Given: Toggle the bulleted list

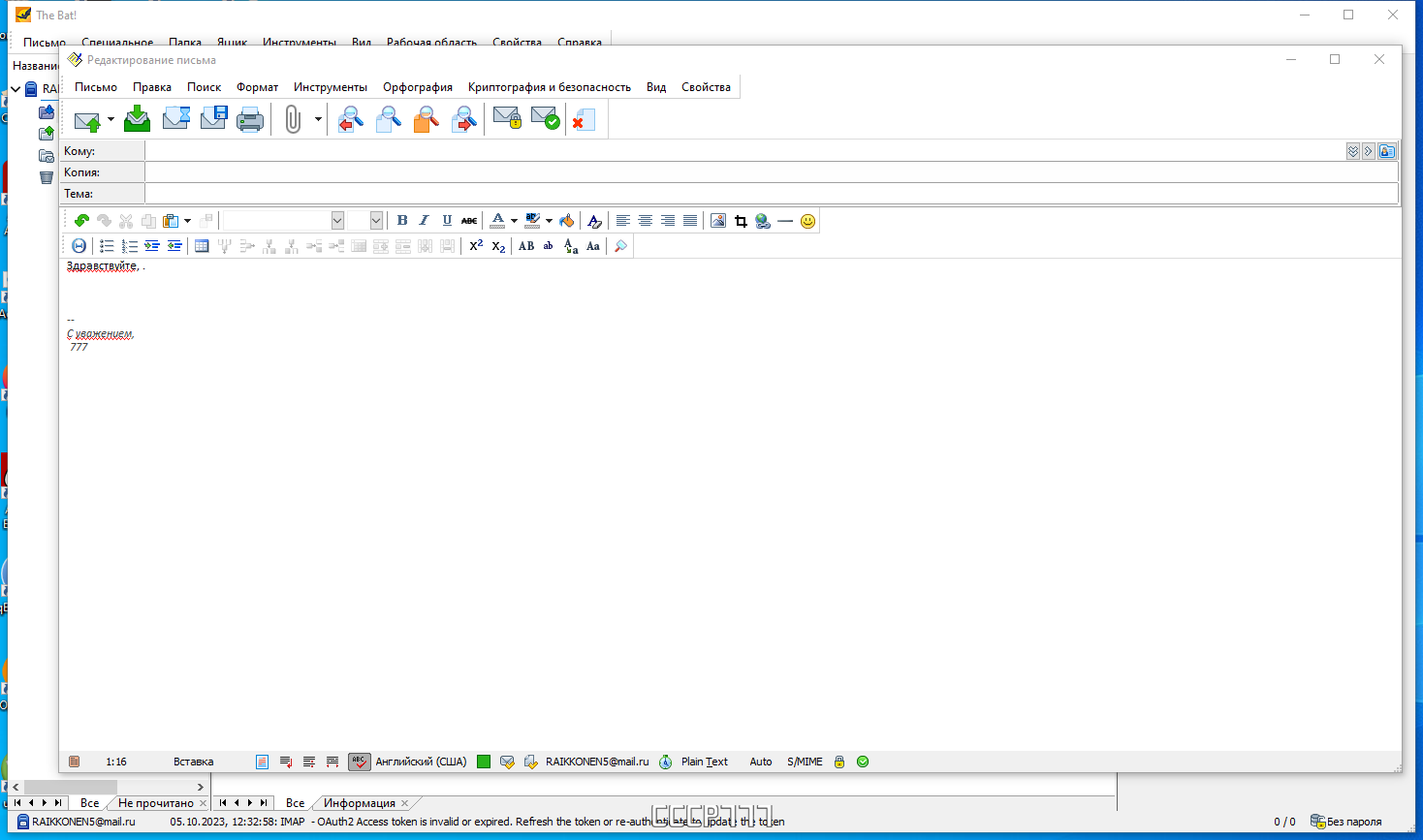Looking at the screenshot, I should (x=107, y=246).
